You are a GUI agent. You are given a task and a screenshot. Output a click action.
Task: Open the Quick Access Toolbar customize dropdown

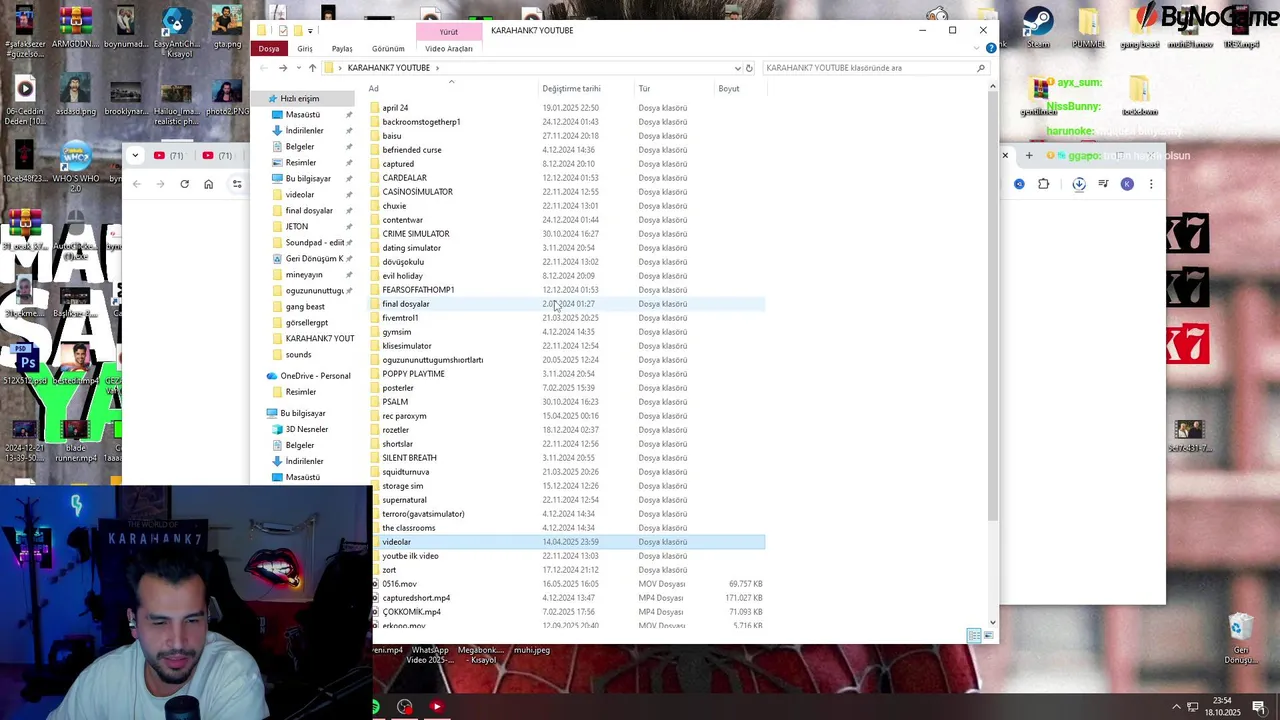(310, 31)
